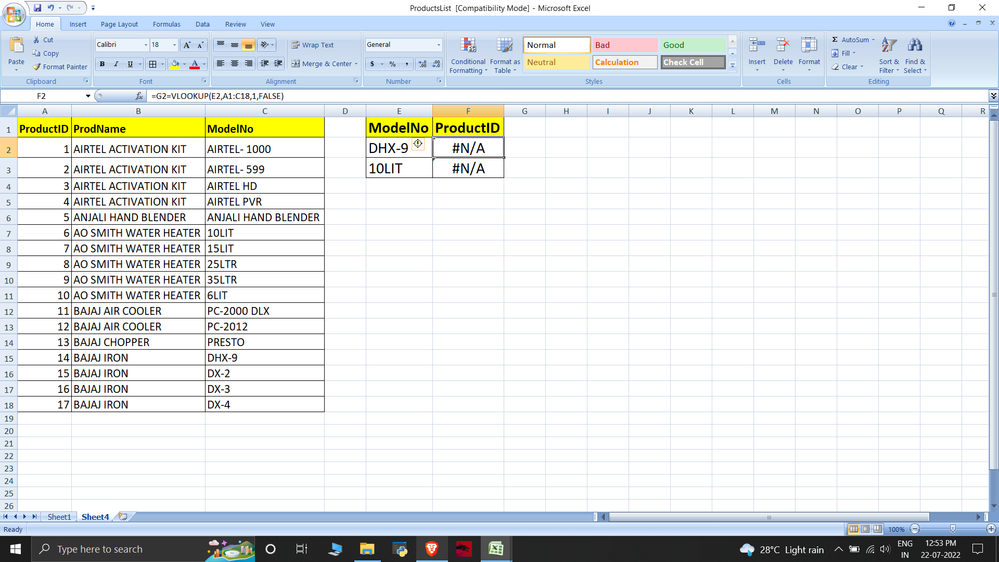The image size is (999, 562).
Task: Switch to the Review tab
Action: (235, 24)
